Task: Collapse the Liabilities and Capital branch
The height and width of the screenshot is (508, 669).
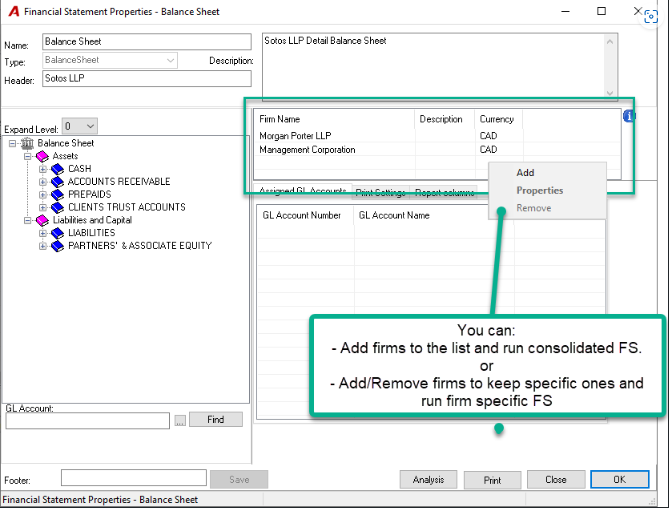Action: coord(27,221)
